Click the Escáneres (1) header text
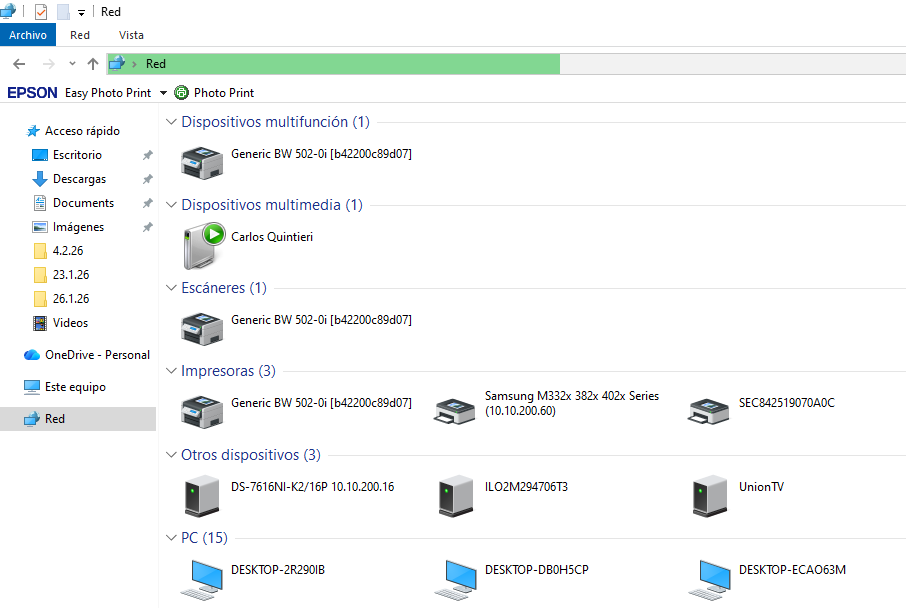This screenshot has height=608, width=906. click(x=224, y=288)
